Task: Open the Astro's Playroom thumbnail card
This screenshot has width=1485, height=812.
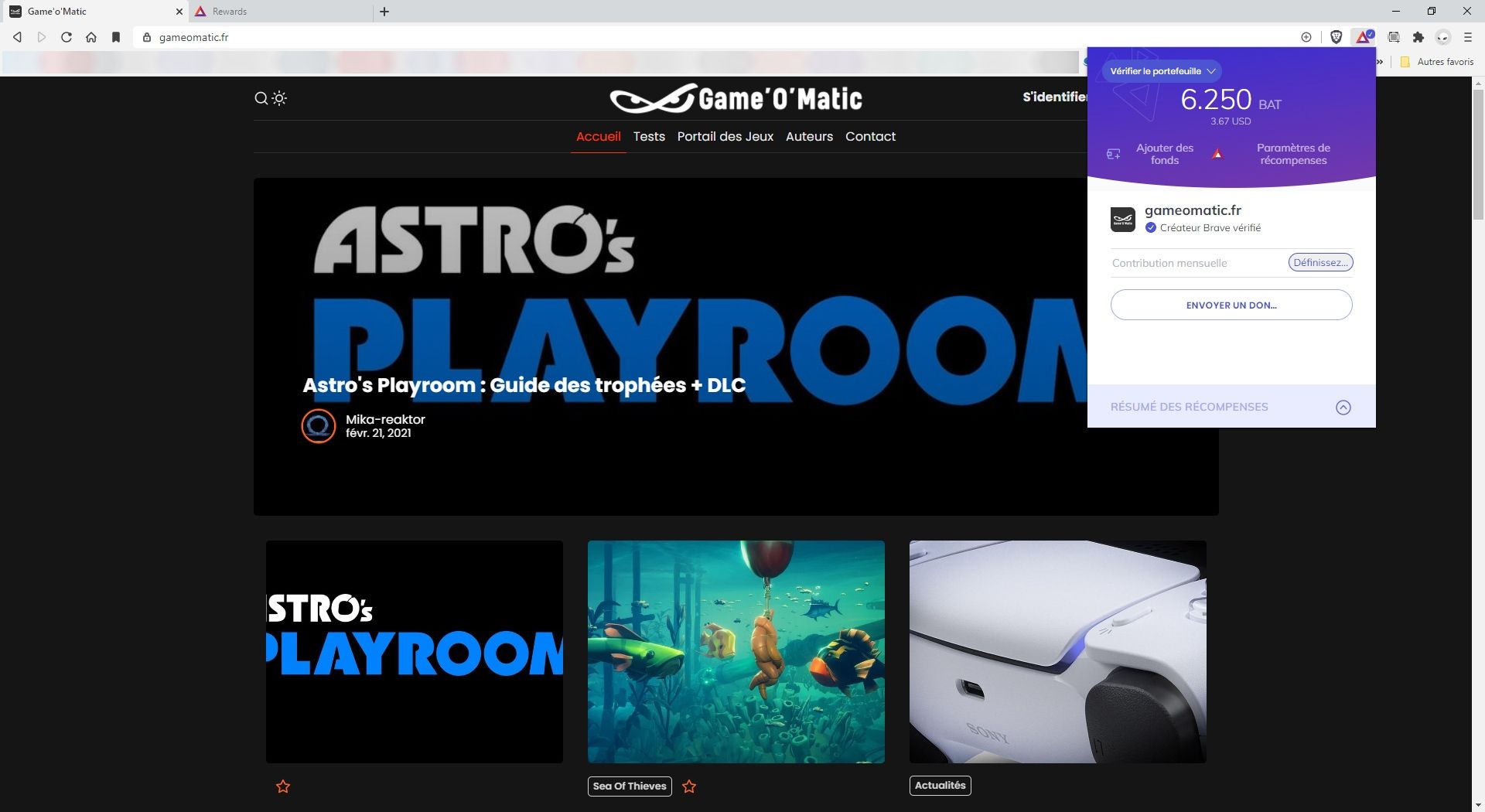Action: (415, 652)
